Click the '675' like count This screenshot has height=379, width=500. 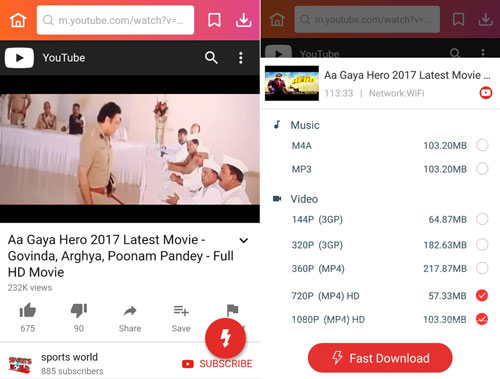coord(28,328)
